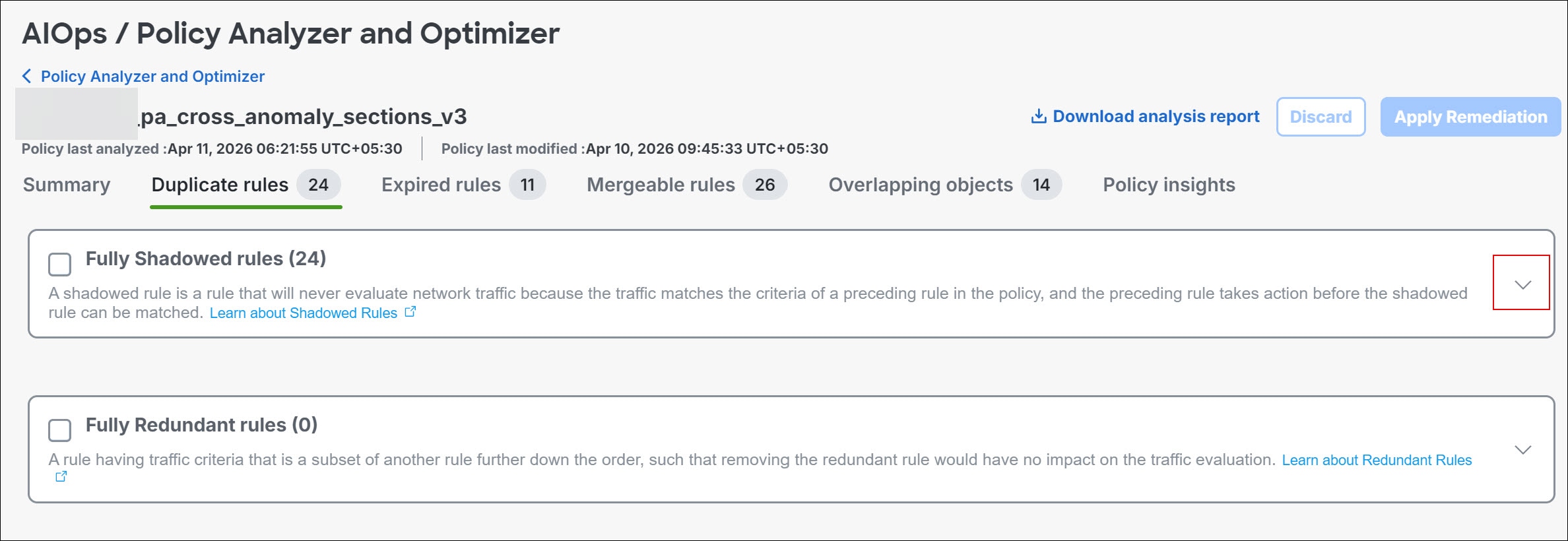Click external link icon after Redundant Rules

(x=61, y=476)
